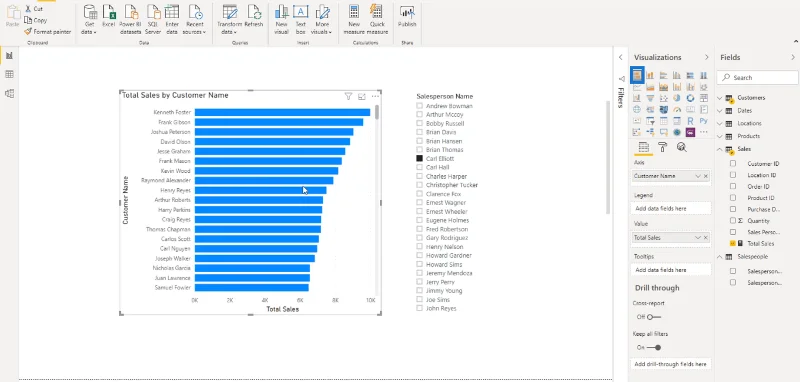The image size is (800, 382).
Task: Uncheck Carl Elliott in the slicer
Action: [x=419, y=159]
